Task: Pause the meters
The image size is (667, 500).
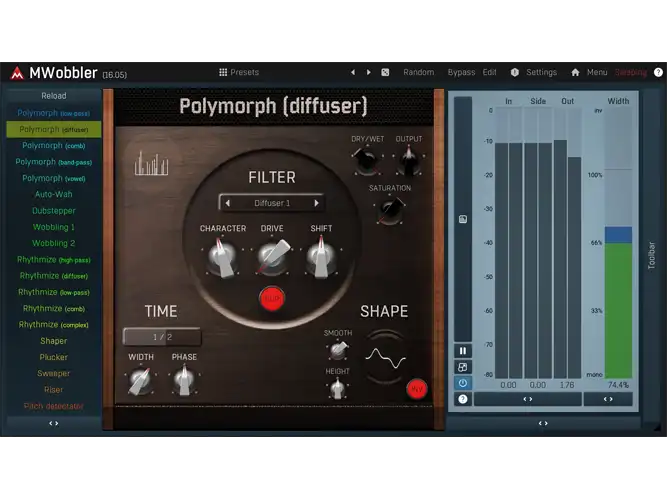Action: click(463, 351)
